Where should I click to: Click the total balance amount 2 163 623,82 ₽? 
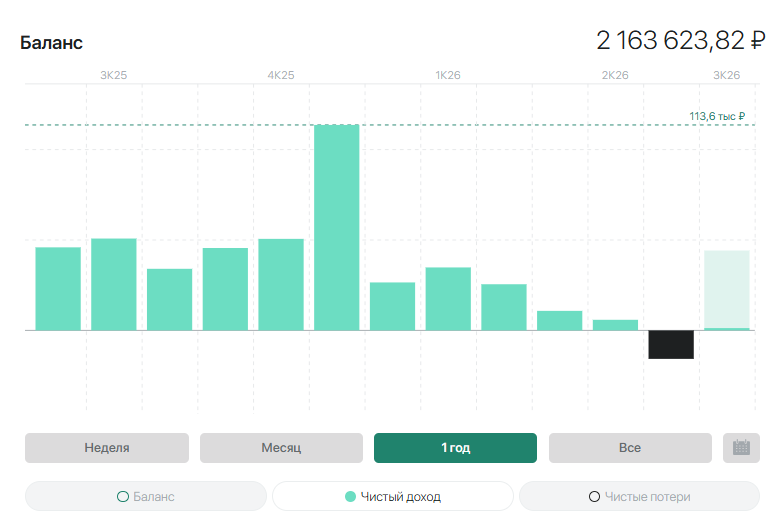[x=680, y=41]
